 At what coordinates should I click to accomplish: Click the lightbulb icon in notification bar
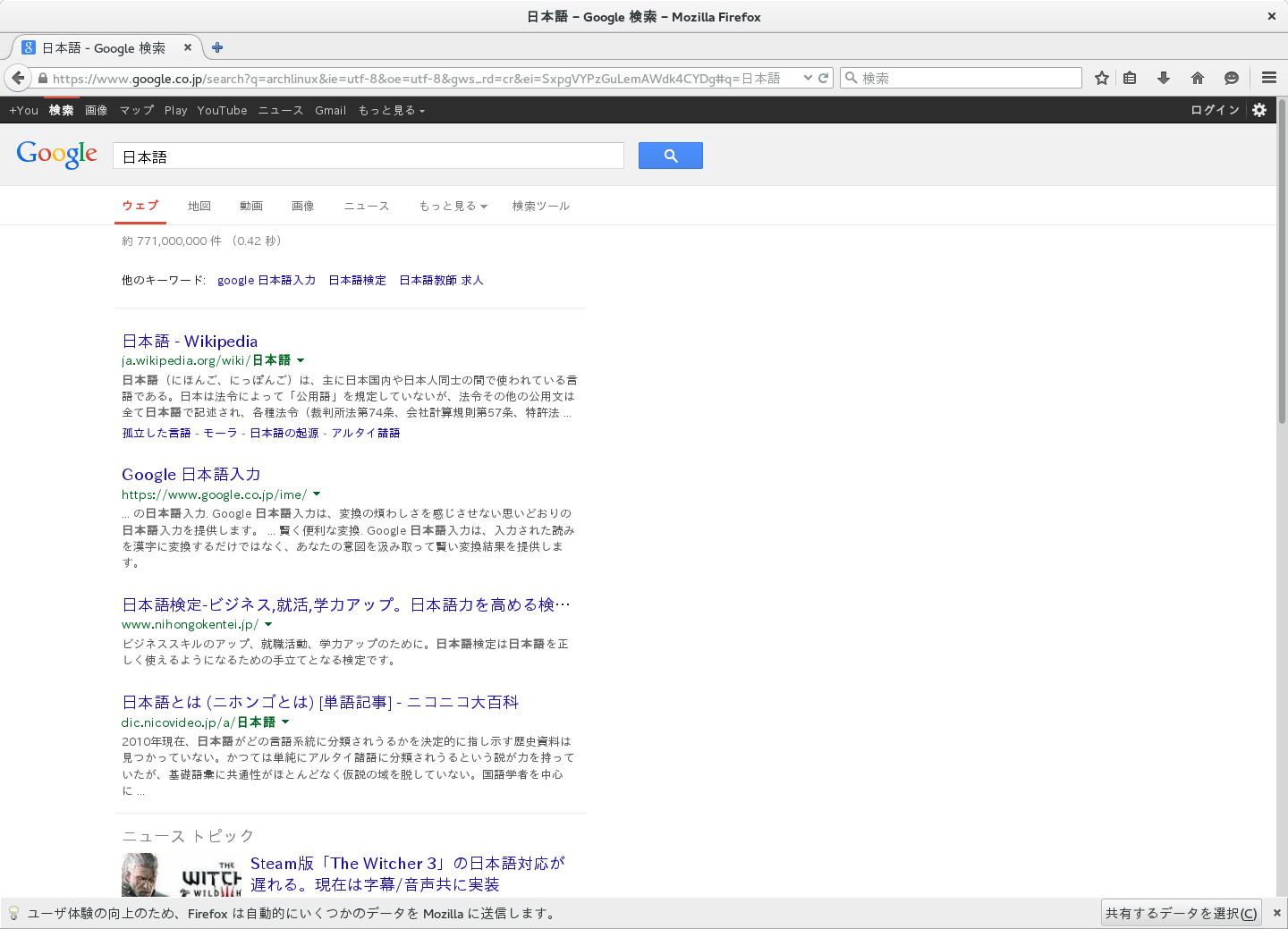(x=13, y=913)
